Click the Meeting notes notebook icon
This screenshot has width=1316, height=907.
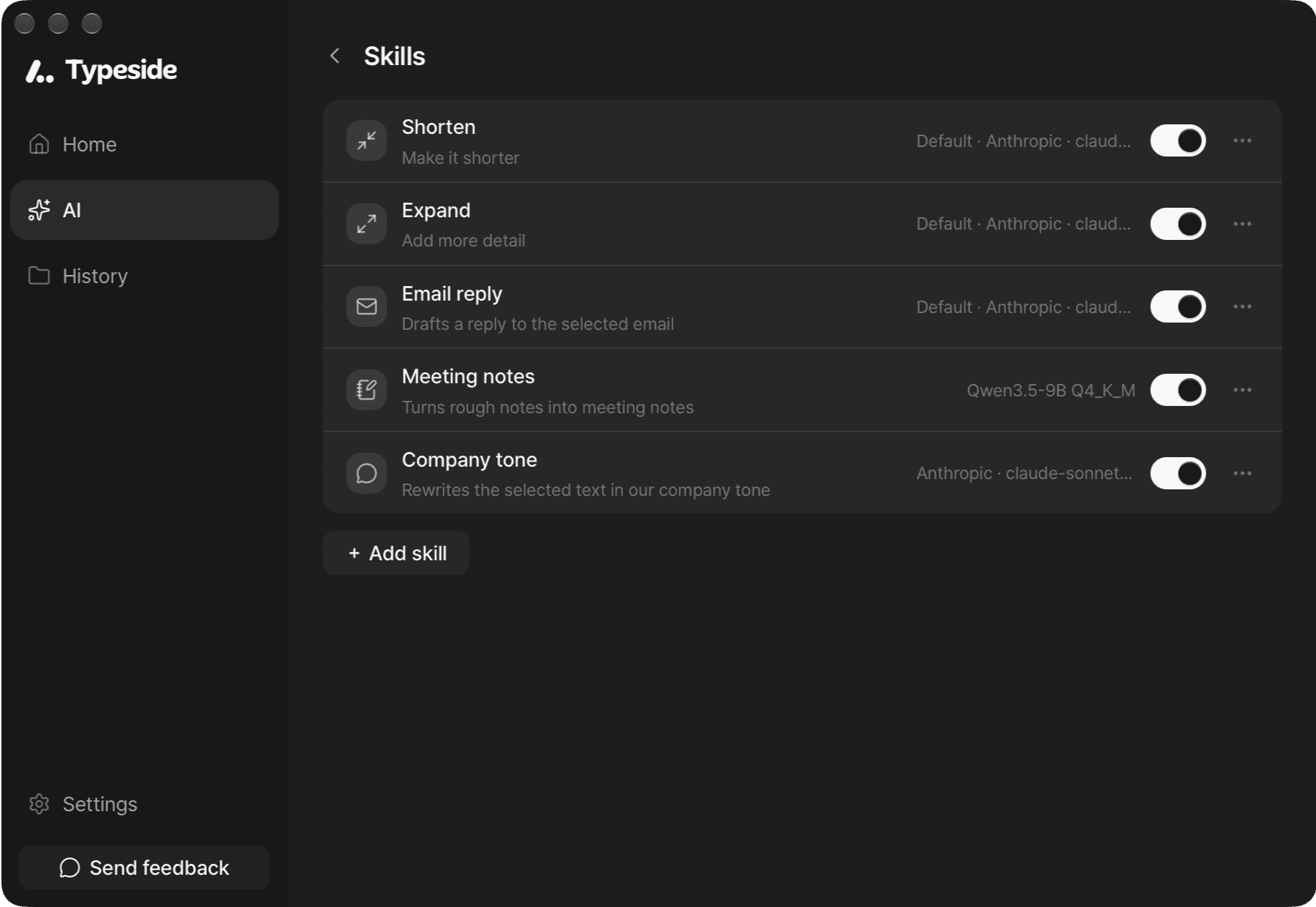coord(366,390)
